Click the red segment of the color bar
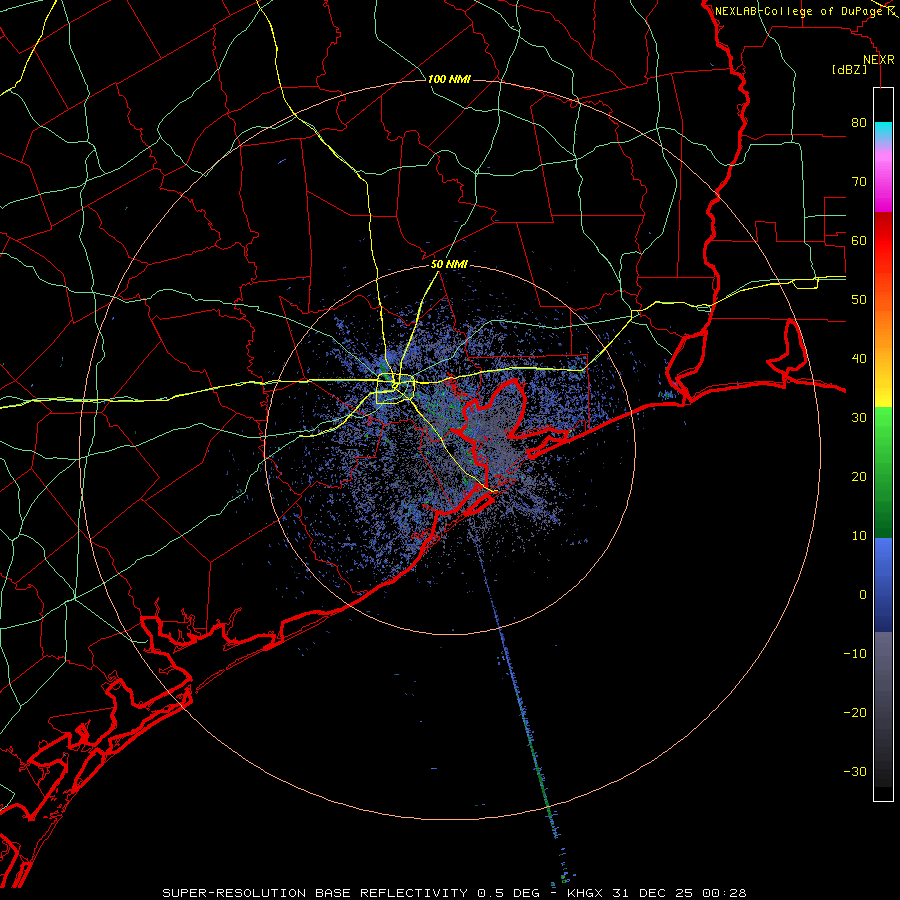Screen dimensions: 900x900 point(883,241)
